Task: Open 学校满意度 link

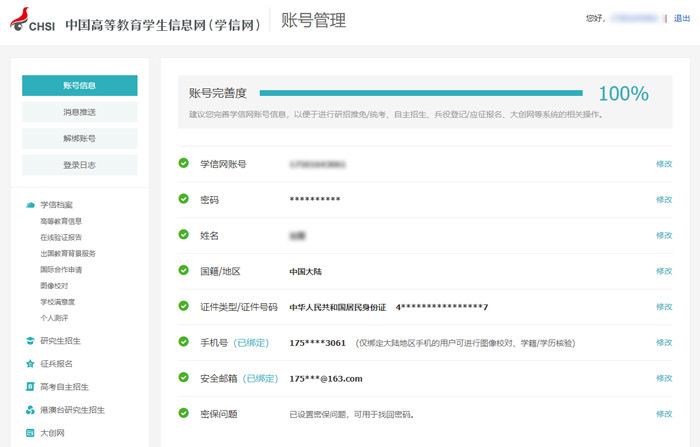Action: pyautogui.click(x=58, y=302)
